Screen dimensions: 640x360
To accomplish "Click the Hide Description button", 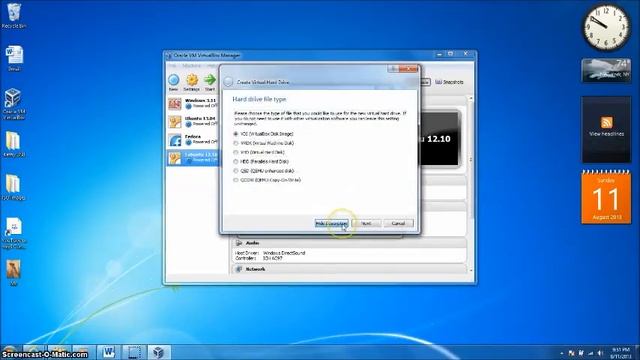I will (x=331, y=224).
